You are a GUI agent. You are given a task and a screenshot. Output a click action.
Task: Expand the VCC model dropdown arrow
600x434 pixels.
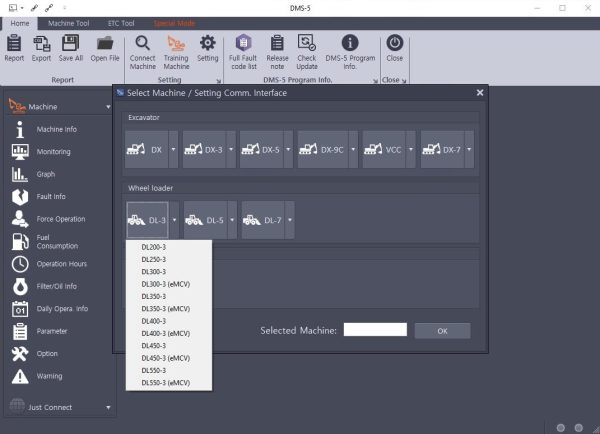tap(411, 149)
